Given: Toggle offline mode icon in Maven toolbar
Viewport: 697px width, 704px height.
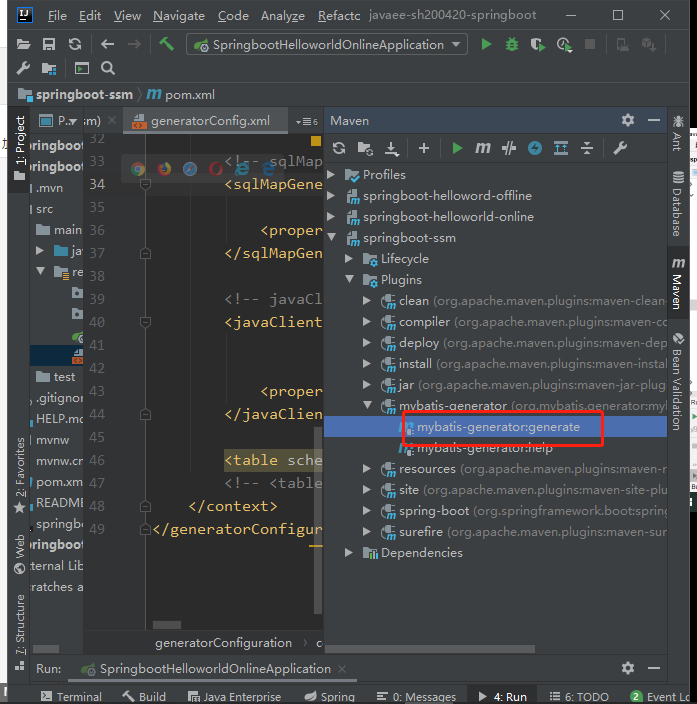Looking at the screenshot, I should [x=509, y=148].
